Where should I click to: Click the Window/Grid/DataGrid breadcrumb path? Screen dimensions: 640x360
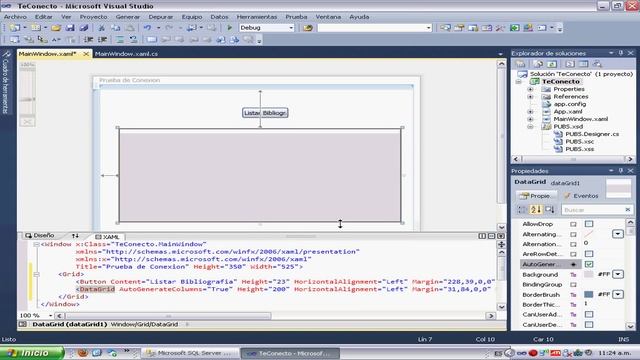coord(144,324)
